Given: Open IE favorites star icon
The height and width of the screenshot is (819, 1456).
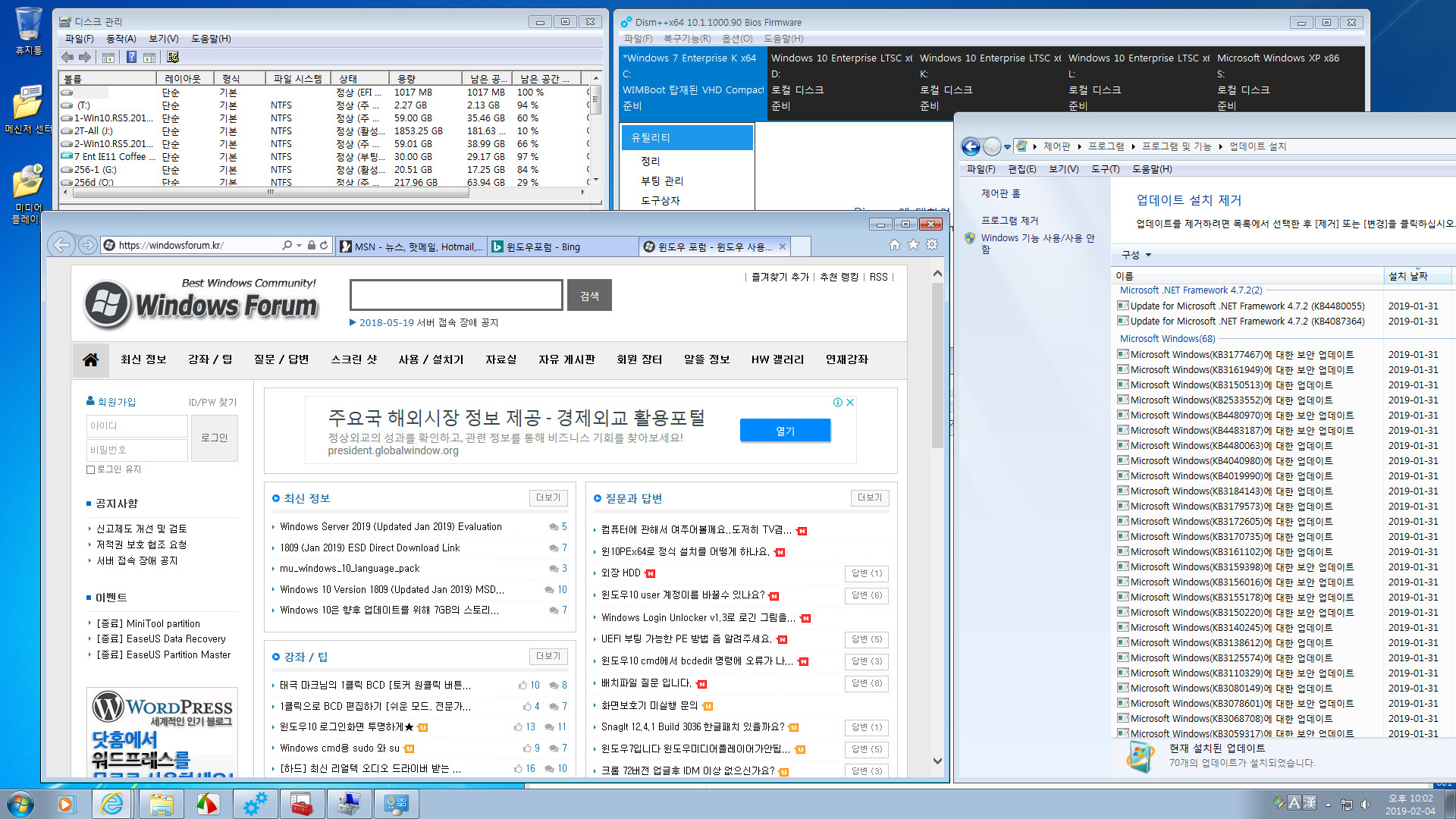Looking at the screenshot, I should coord(913,245).
